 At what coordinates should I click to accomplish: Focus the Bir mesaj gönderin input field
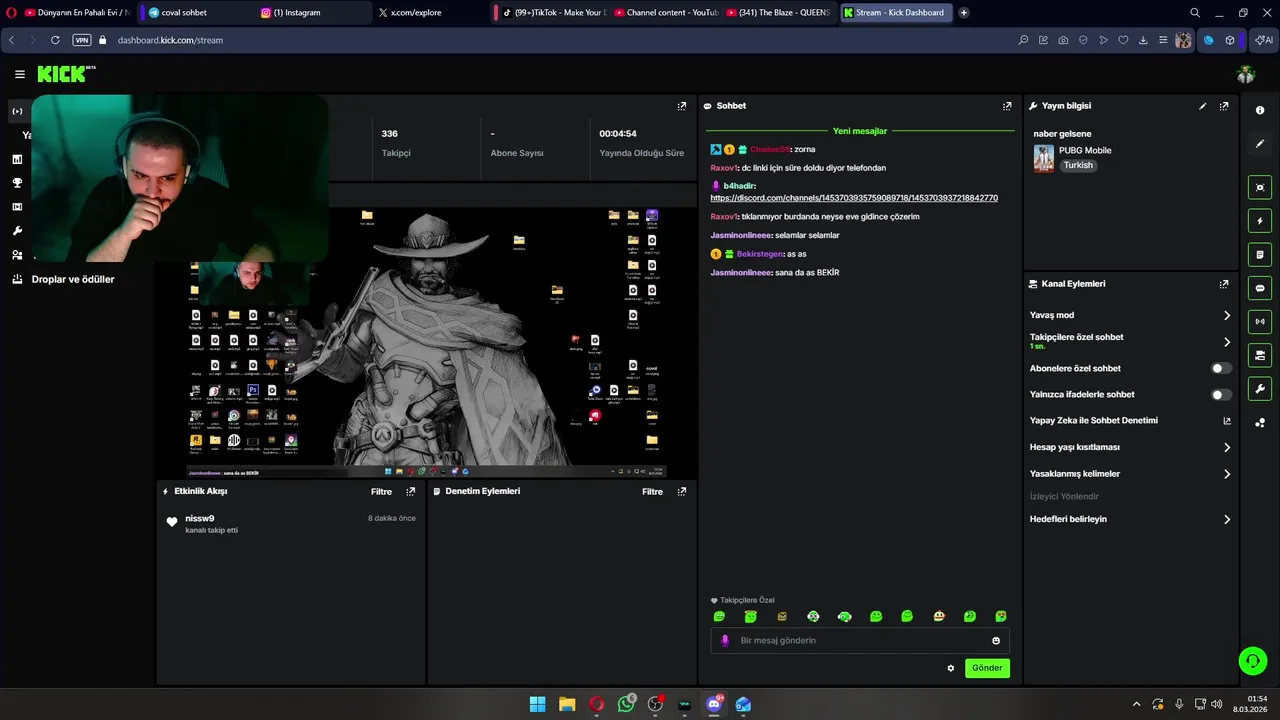[x=860, y=641]
